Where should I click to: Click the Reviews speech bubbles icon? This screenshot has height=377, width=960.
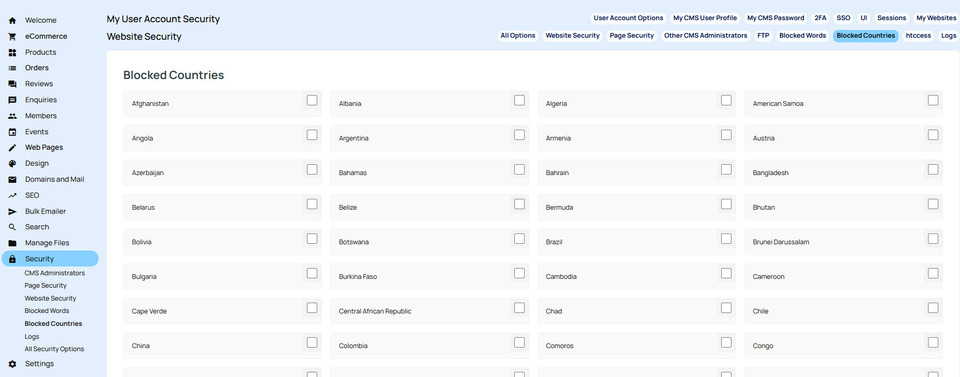12,84
